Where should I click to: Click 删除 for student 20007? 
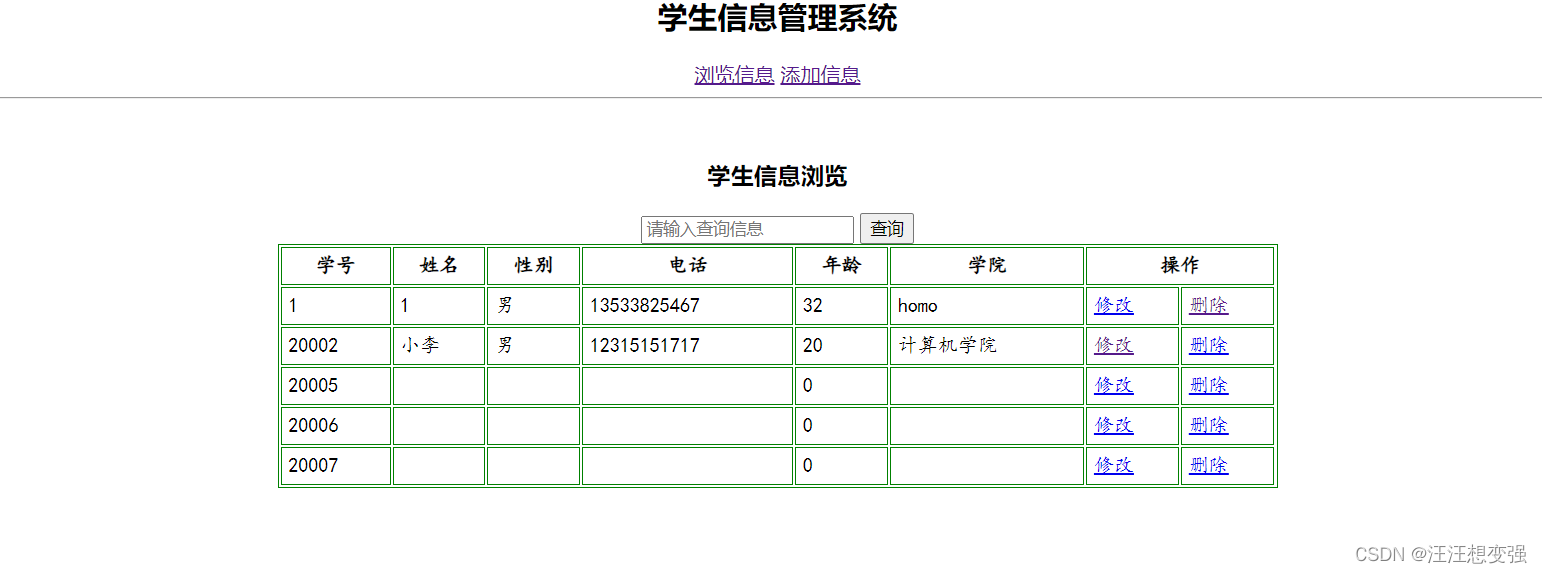(x=1209, y=465)
